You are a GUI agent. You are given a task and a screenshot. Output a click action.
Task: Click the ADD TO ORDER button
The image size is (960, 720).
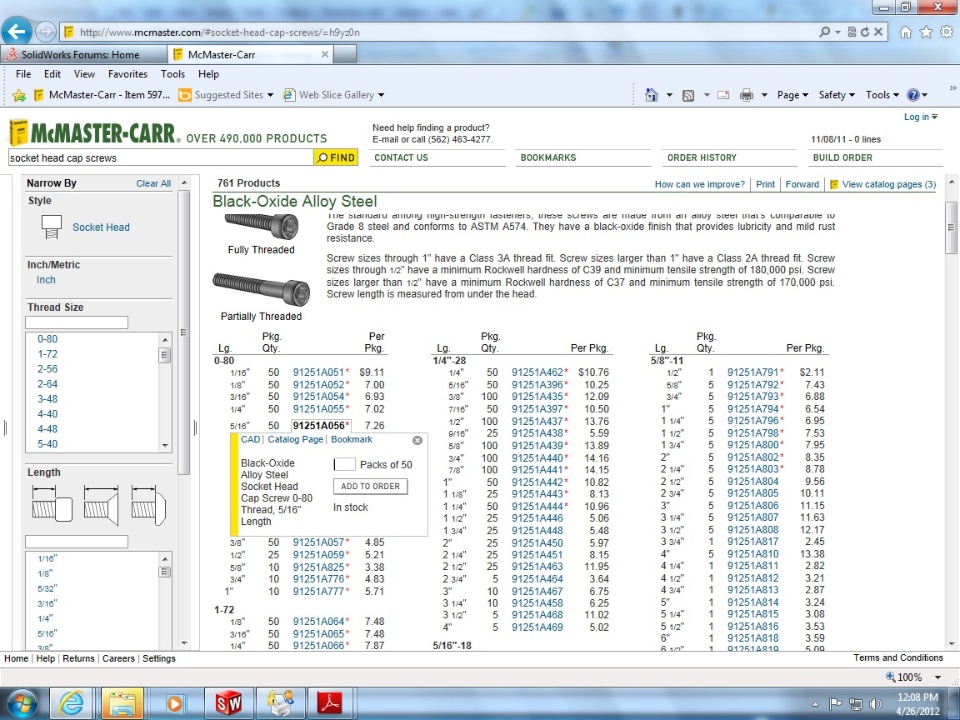[370, 486]
